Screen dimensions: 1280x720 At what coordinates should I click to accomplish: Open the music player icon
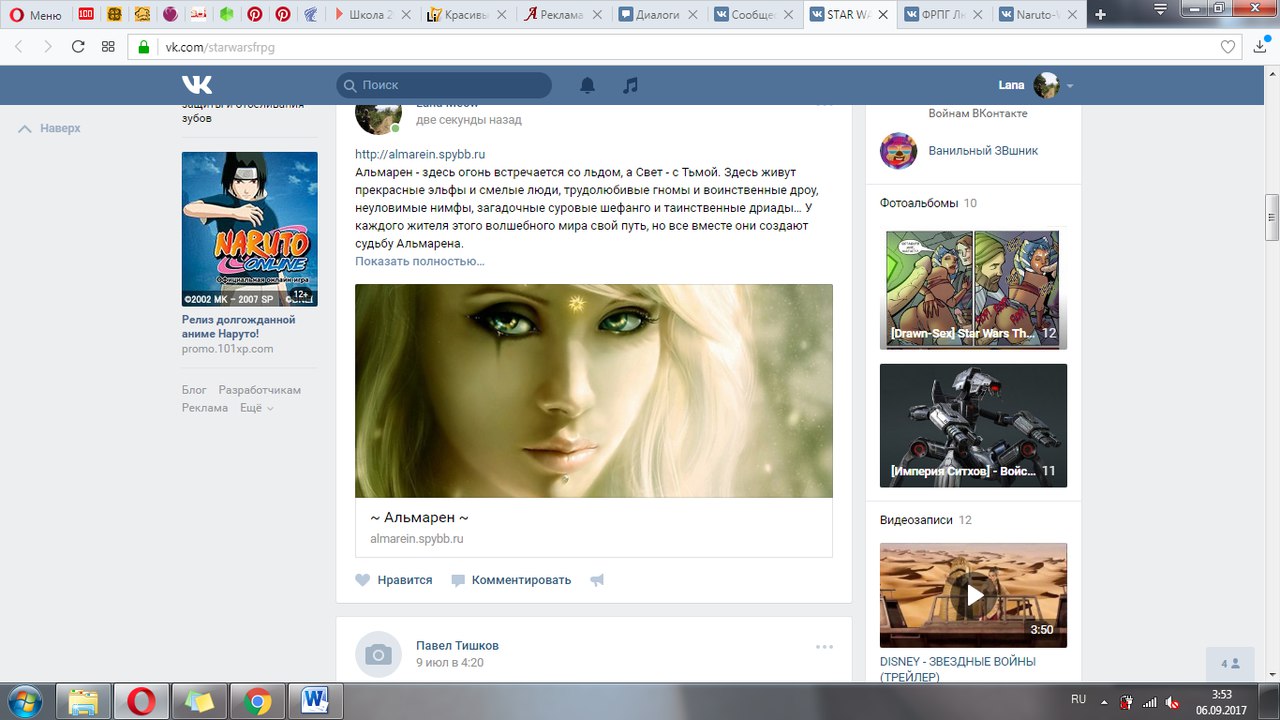point(630,86)
